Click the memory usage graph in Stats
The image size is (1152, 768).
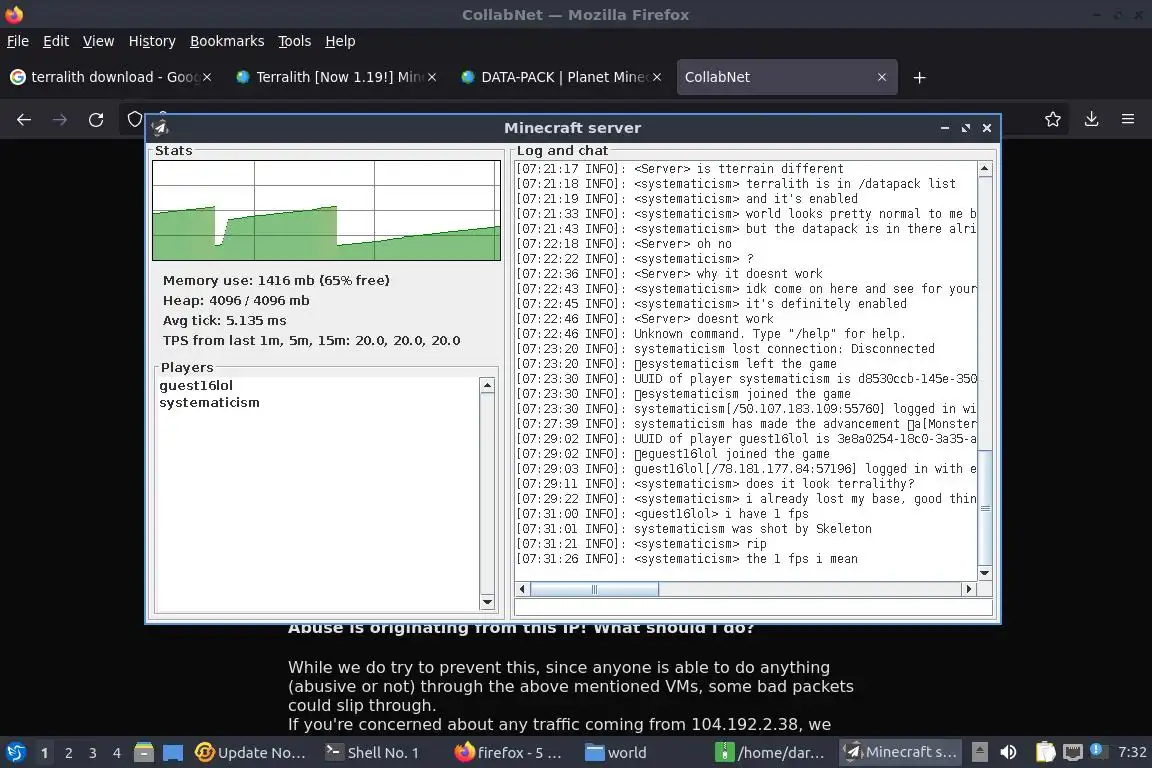pos(326,210)
